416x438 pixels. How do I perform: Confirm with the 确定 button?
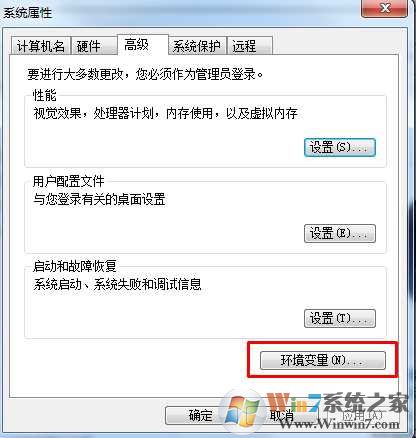200,415
